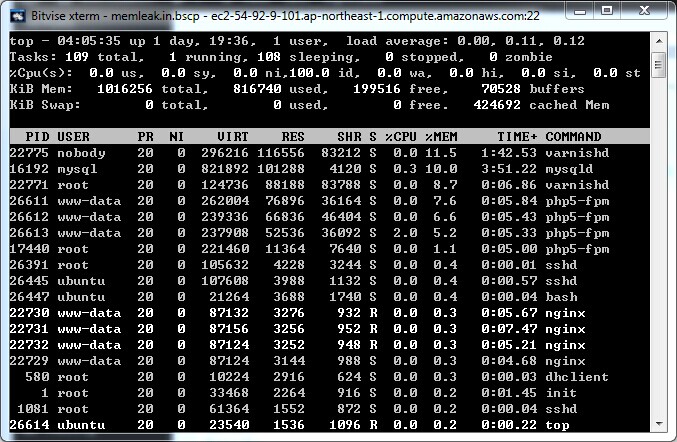Click PID 26445 in the list
677x442 pixels.
[29, 281]
